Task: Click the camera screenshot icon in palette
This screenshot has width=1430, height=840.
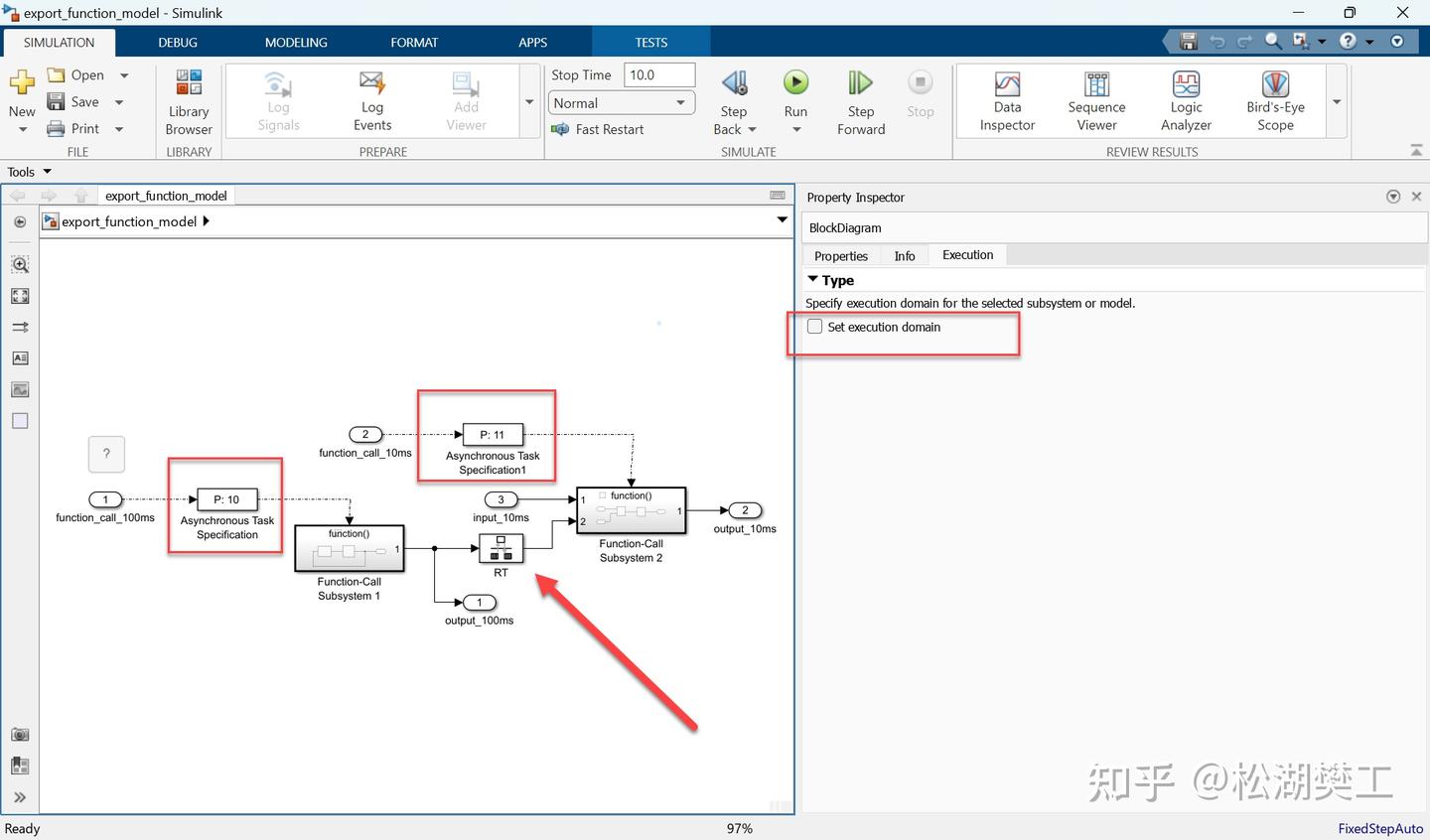Action: point(20,735)
